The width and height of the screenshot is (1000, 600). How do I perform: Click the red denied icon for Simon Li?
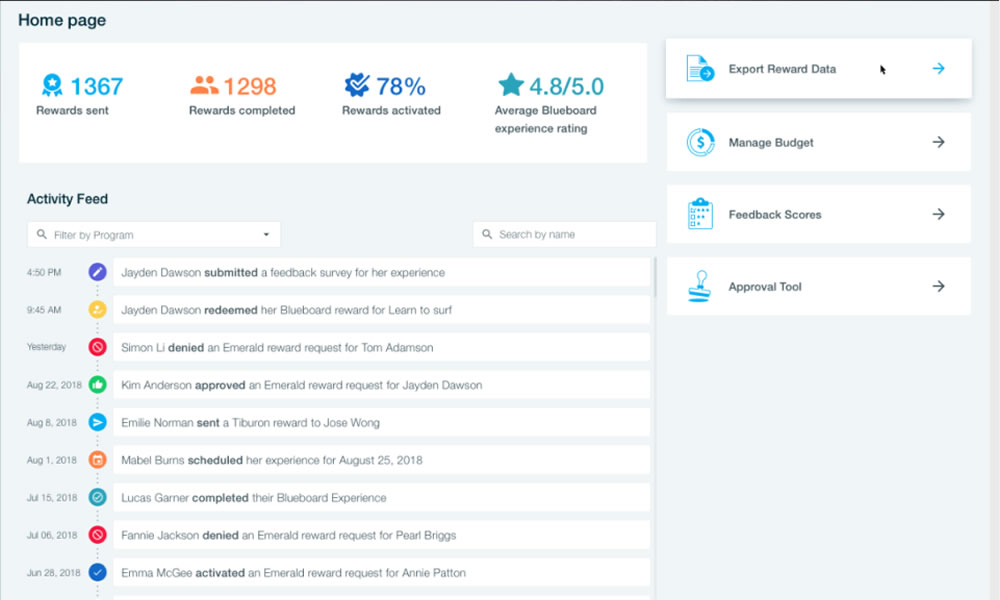click(x=97, y=347)
